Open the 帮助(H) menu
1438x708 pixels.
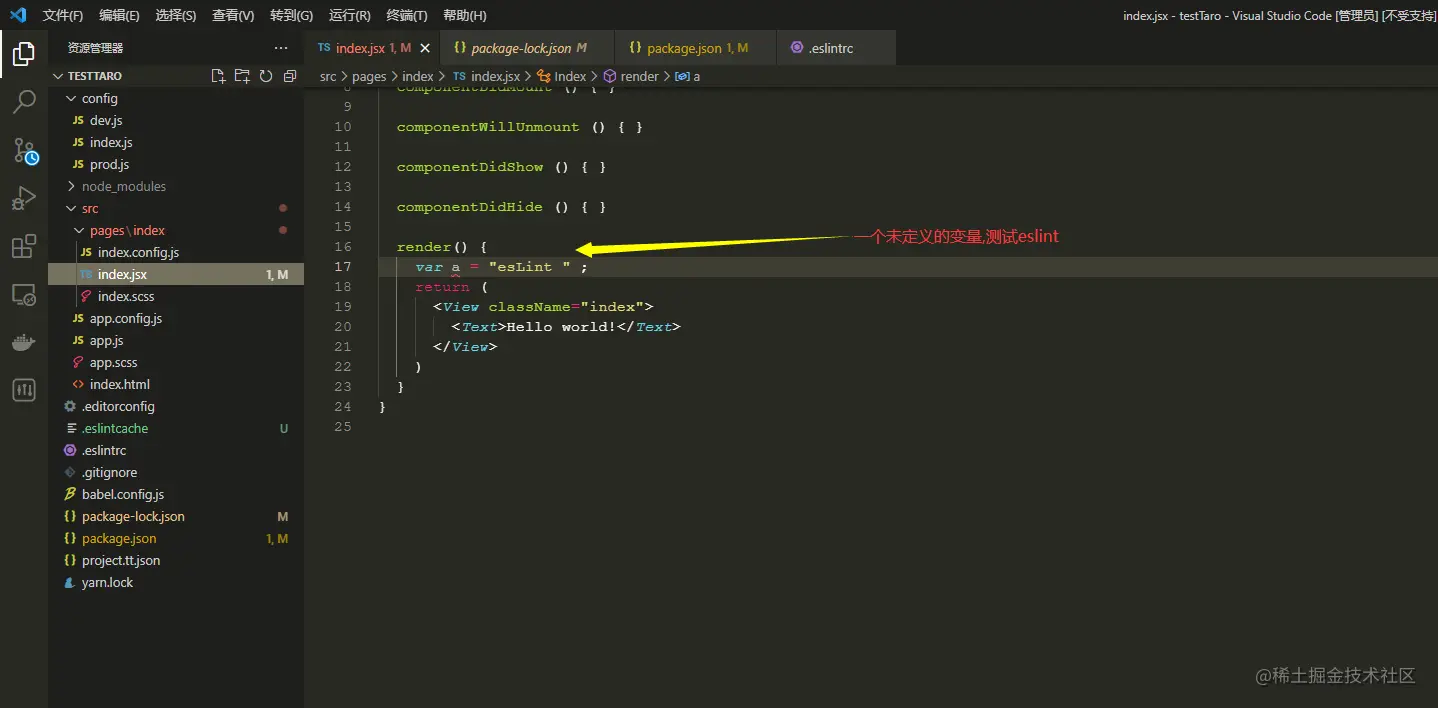click(x=464, y=15)
